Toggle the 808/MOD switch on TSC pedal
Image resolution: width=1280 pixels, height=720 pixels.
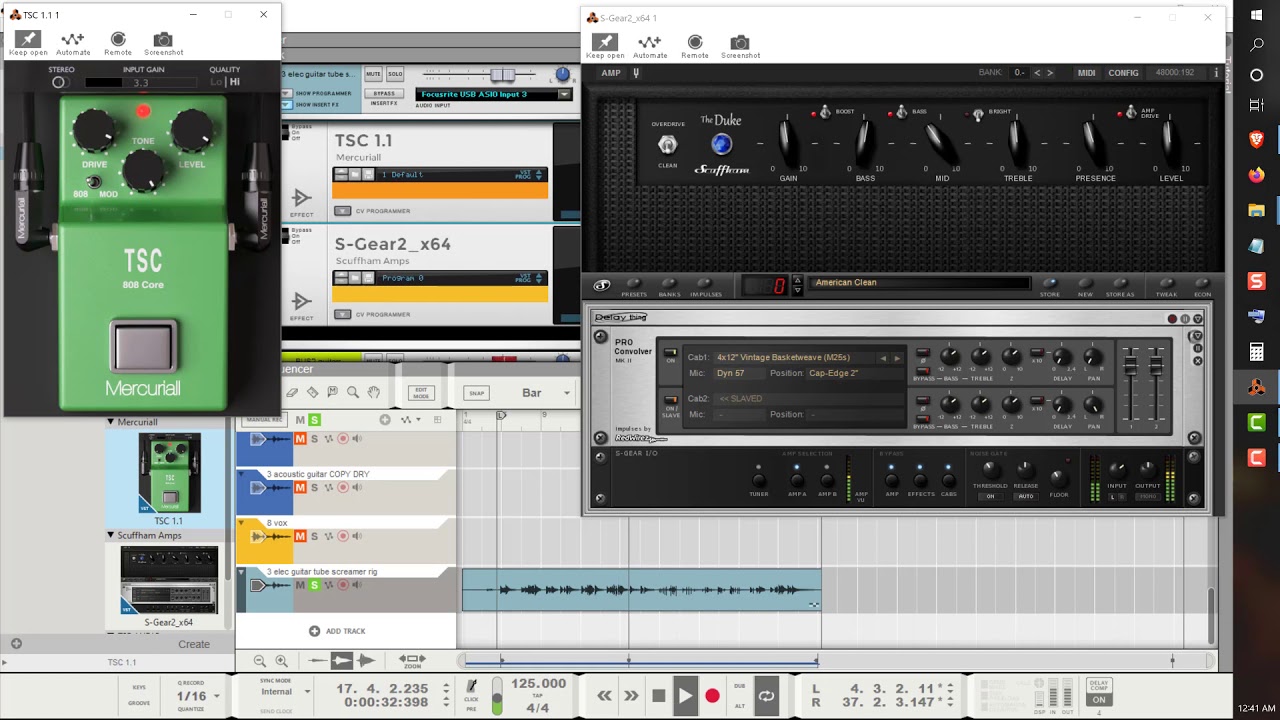pos(94,182)
